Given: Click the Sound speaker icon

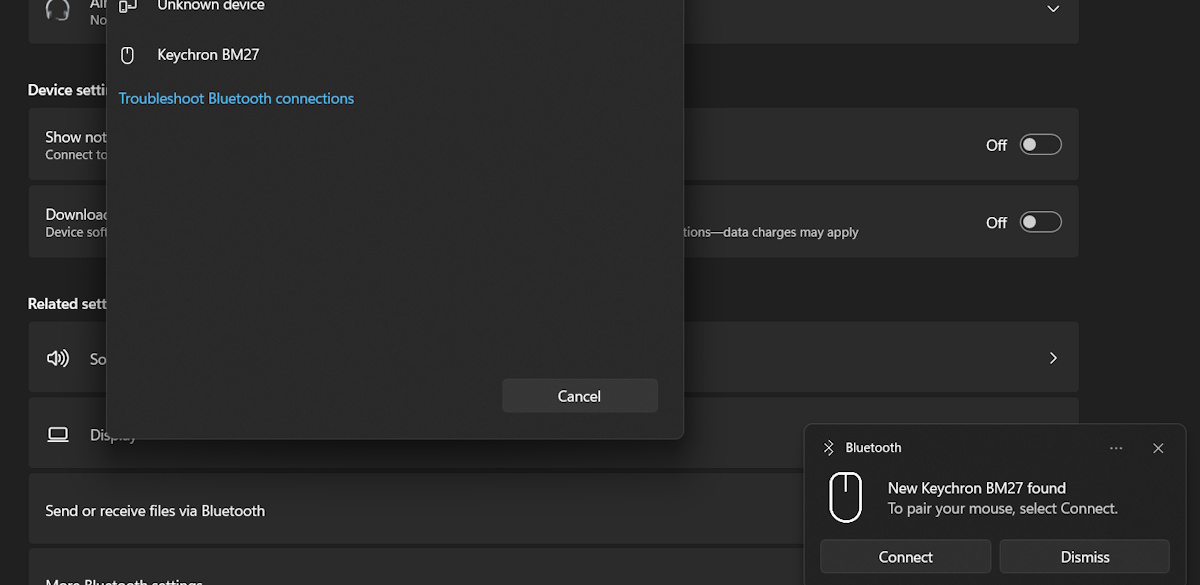Looking at the screenshot, I should point(58,358).
